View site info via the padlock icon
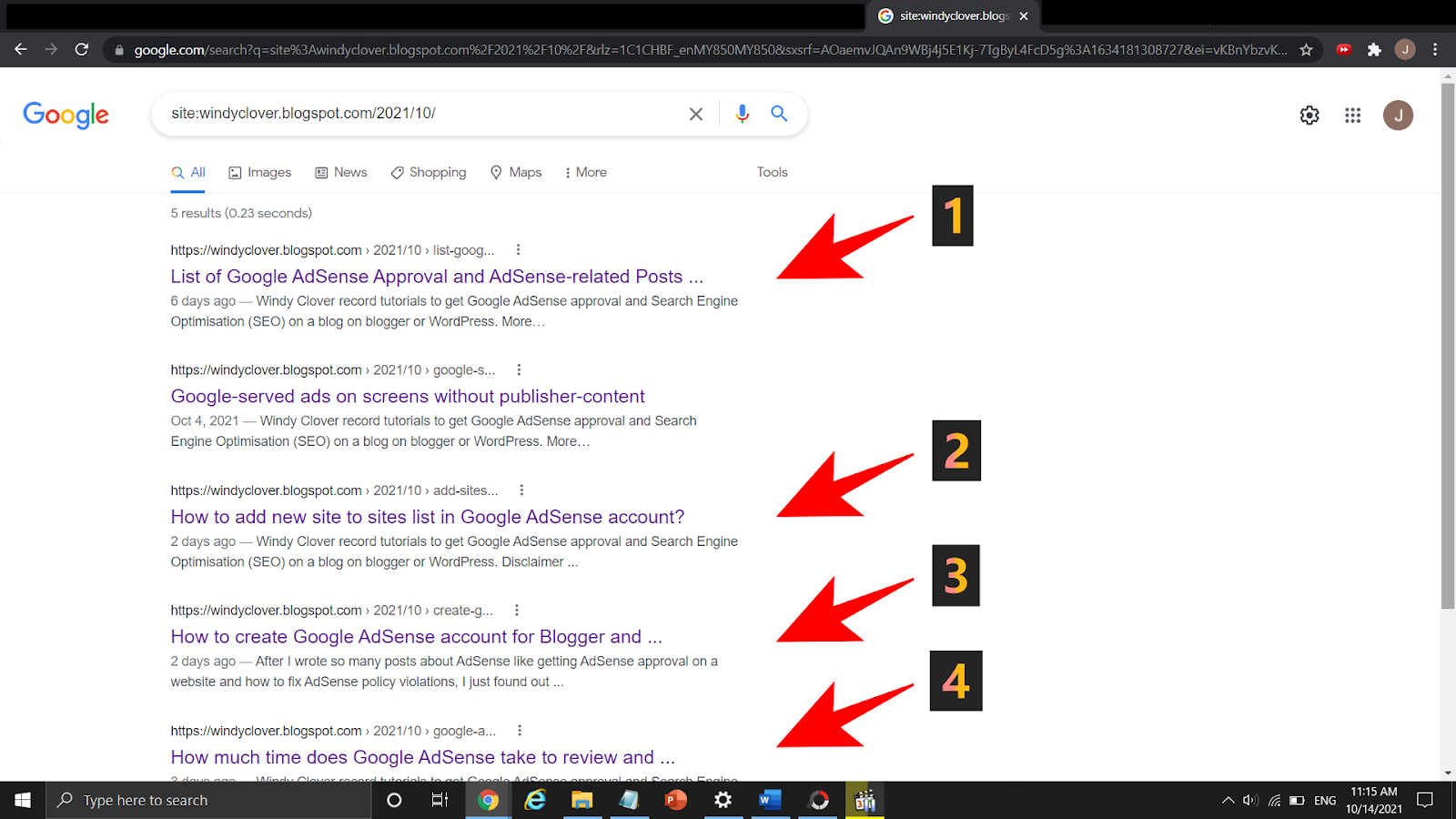 tap(118, 50)
